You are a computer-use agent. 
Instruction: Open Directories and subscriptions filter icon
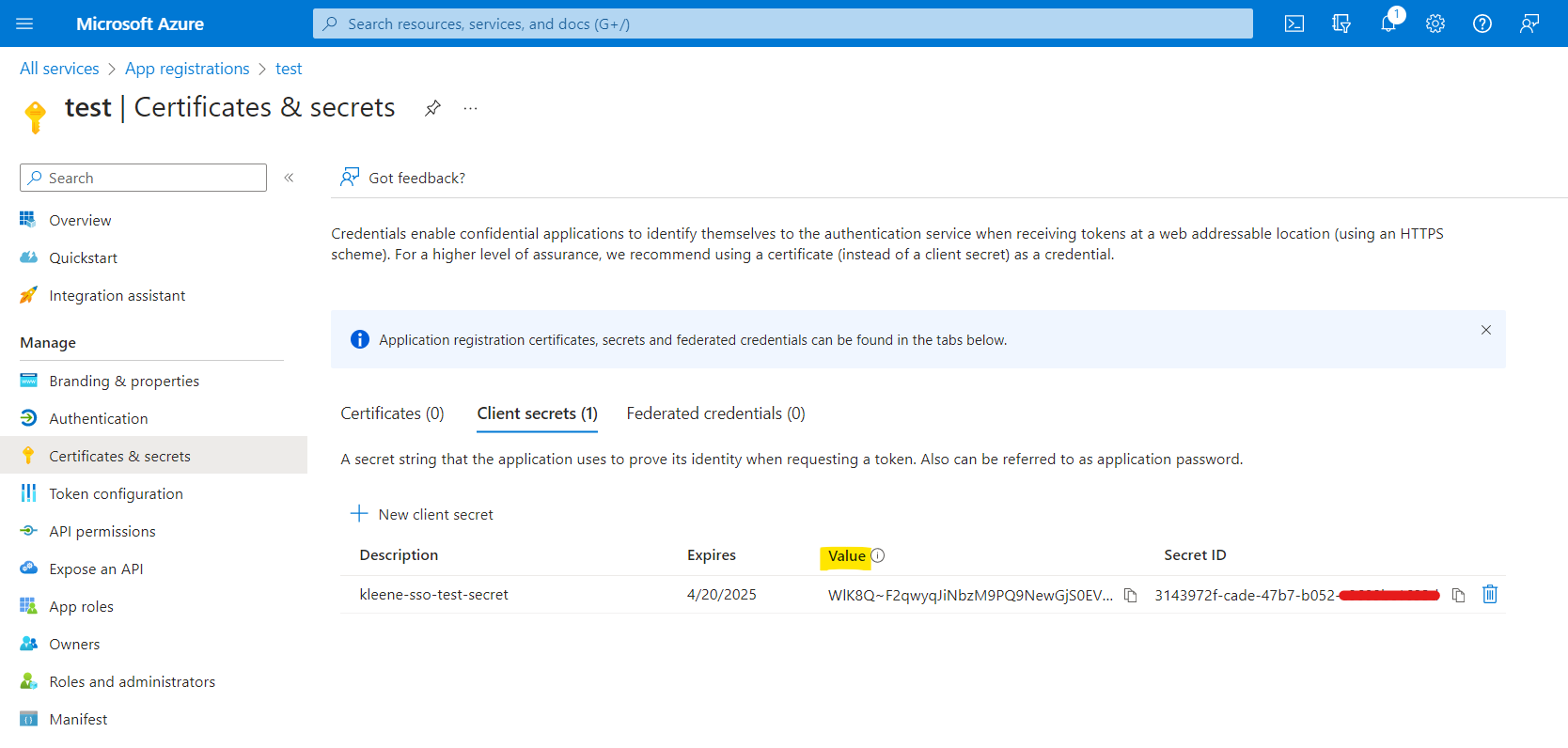1341,23
